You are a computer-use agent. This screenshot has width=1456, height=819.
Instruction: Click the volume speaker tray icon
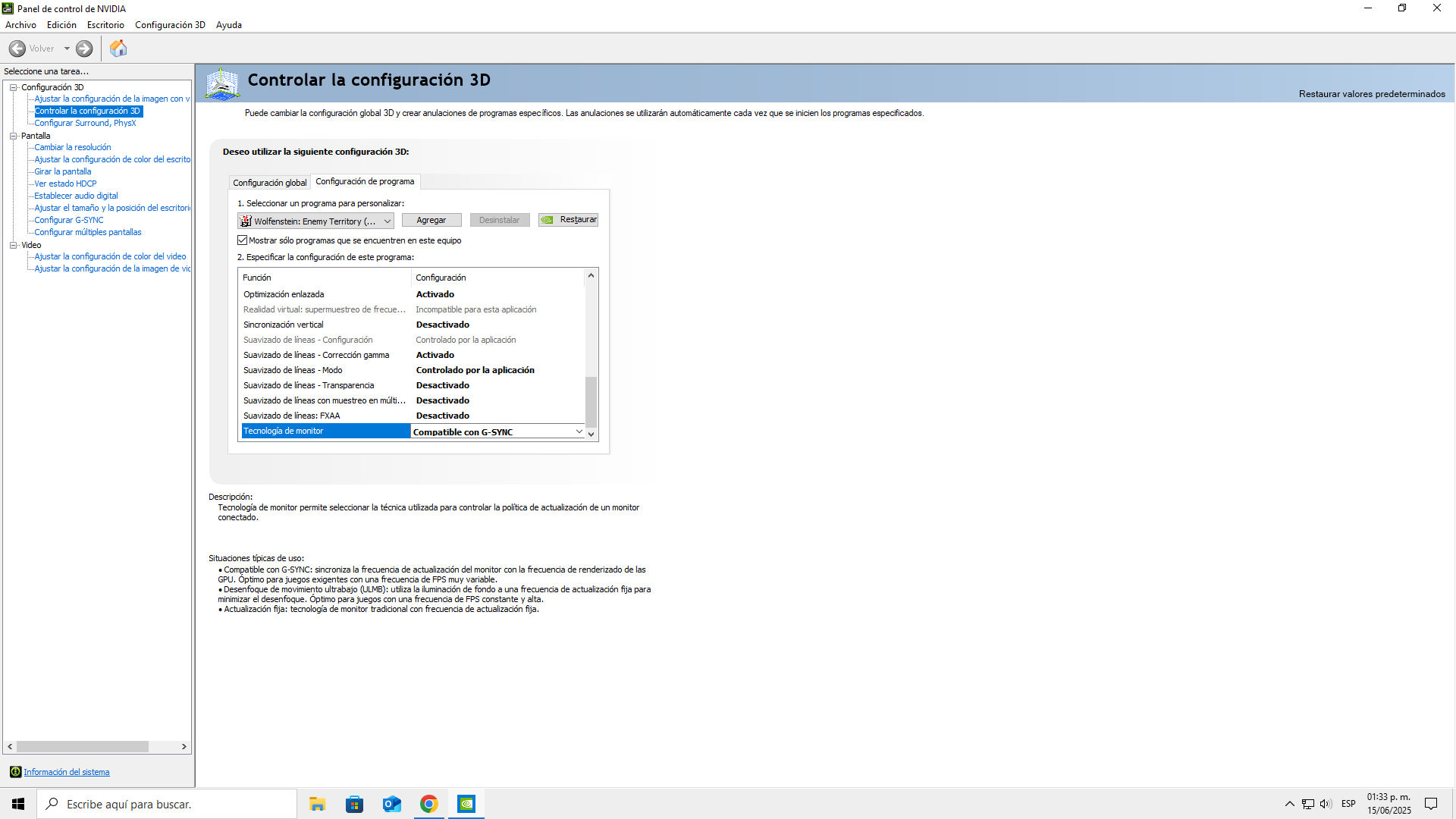pyautogui.click(x=1326, y=804)
